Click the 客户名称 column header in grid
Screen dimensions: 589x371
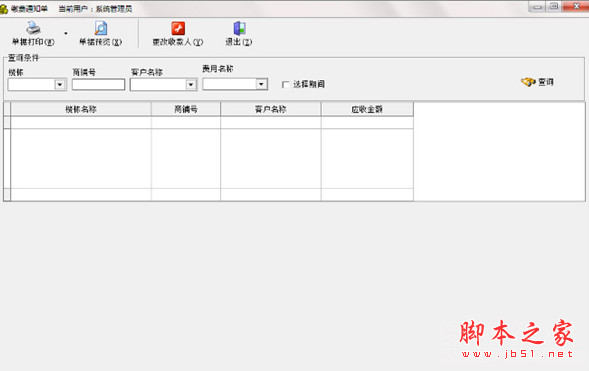point(271,109)
